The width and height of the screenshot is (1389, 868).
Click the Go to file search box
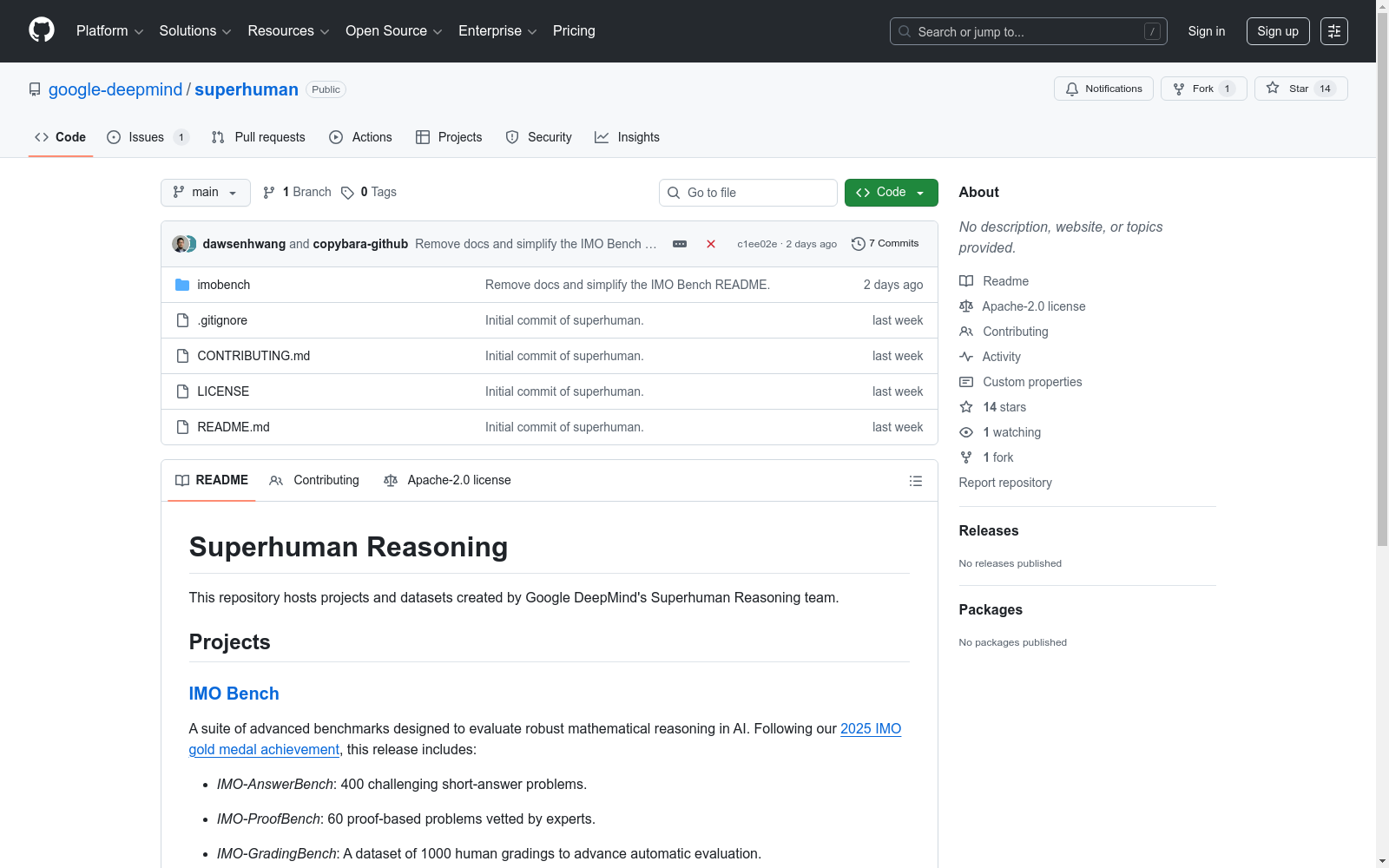[748, 193]
